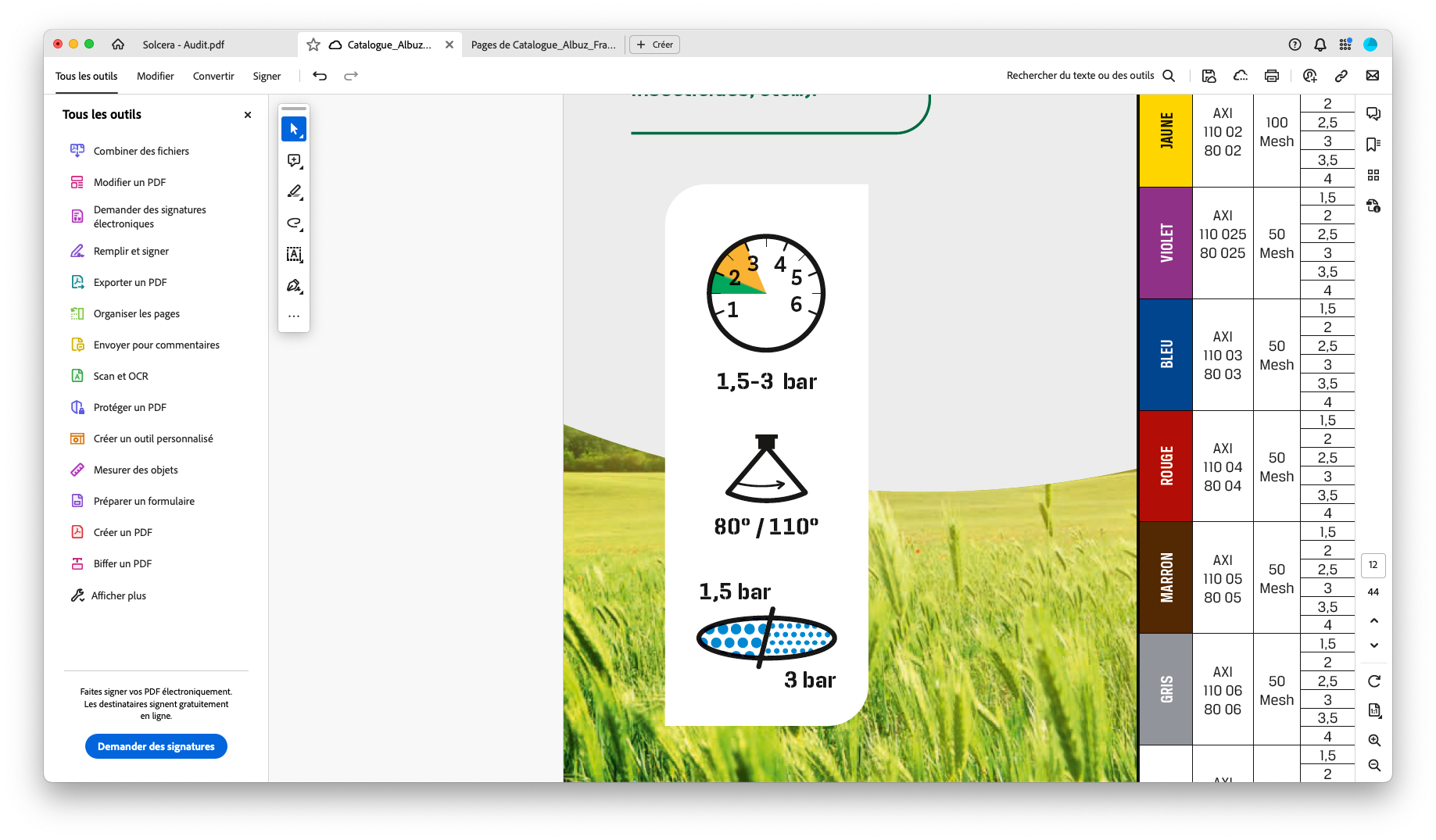Go to next page with down chevron
The width and height of the screenshot is (1436, 840).
[1373, 645]
